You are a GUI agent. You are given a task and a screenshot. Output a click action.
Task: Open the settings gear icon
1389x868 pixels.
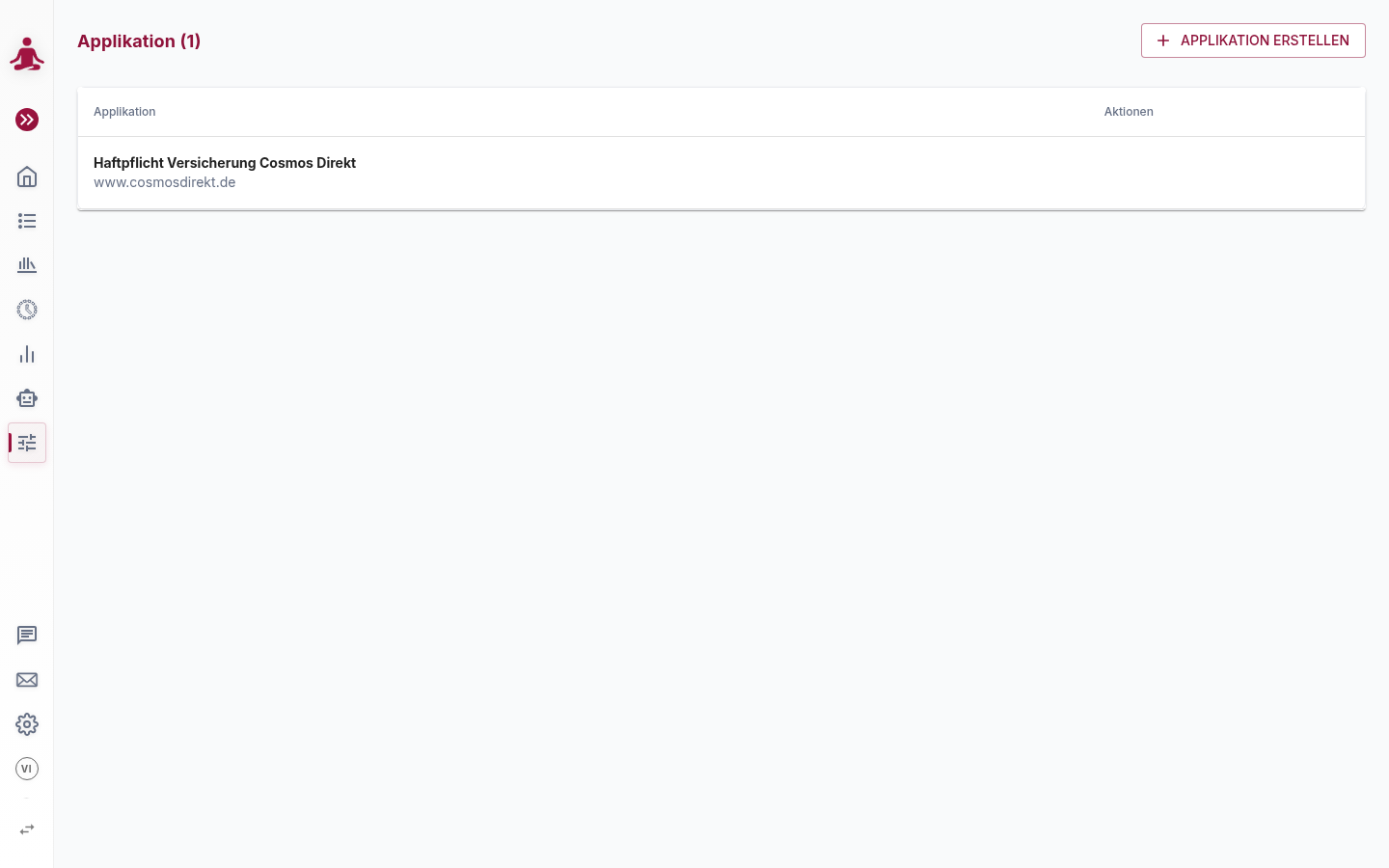tap(27, 724)
